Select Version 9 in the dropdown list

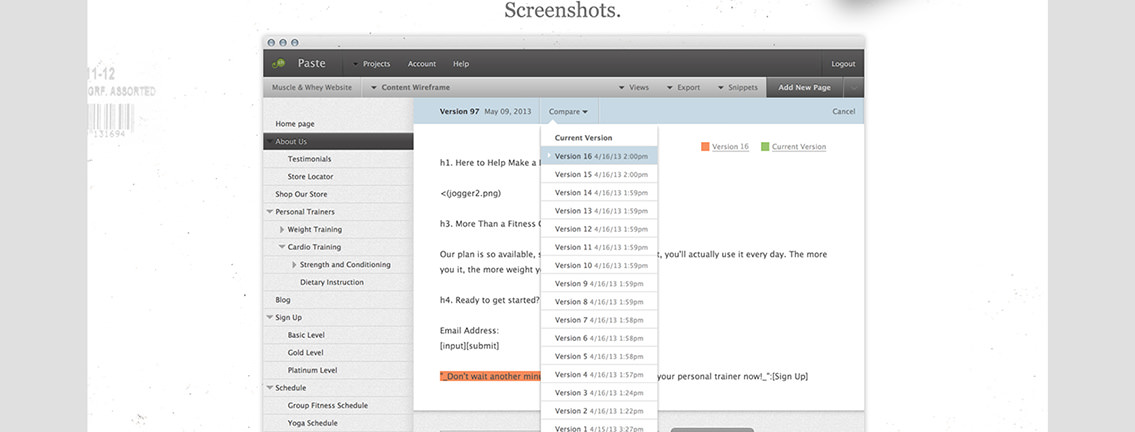coord(599,284)
